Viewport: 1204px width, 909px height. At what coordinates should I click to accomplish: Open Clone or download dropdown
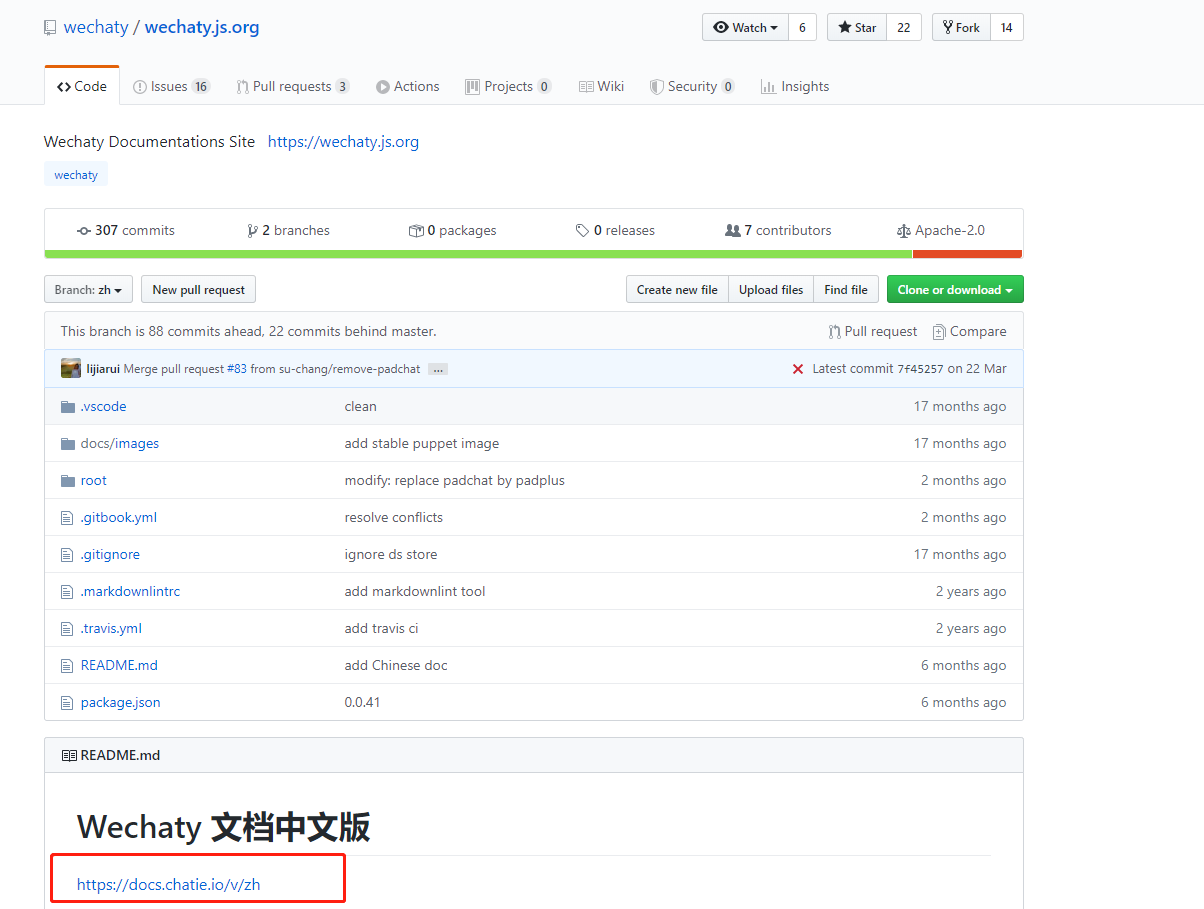tap(955, 290)
